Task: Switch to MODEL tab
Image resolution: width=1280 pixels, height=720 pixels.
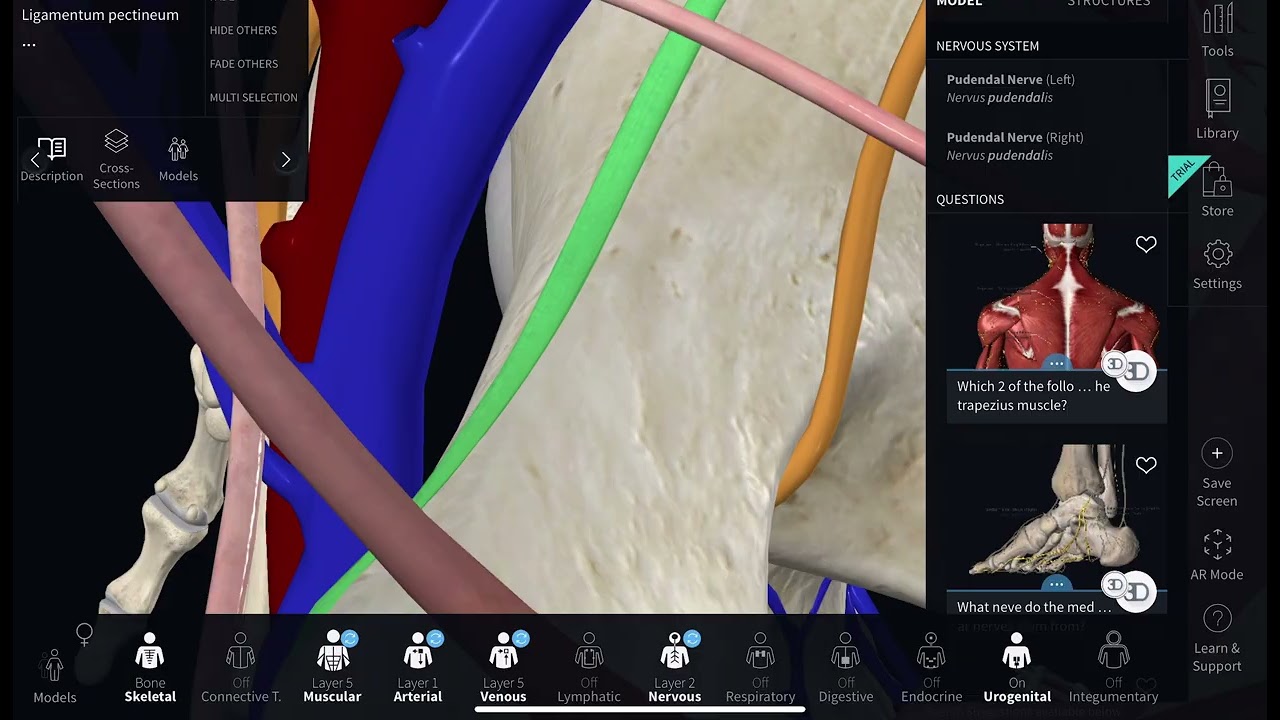Action: pos(959,4)
